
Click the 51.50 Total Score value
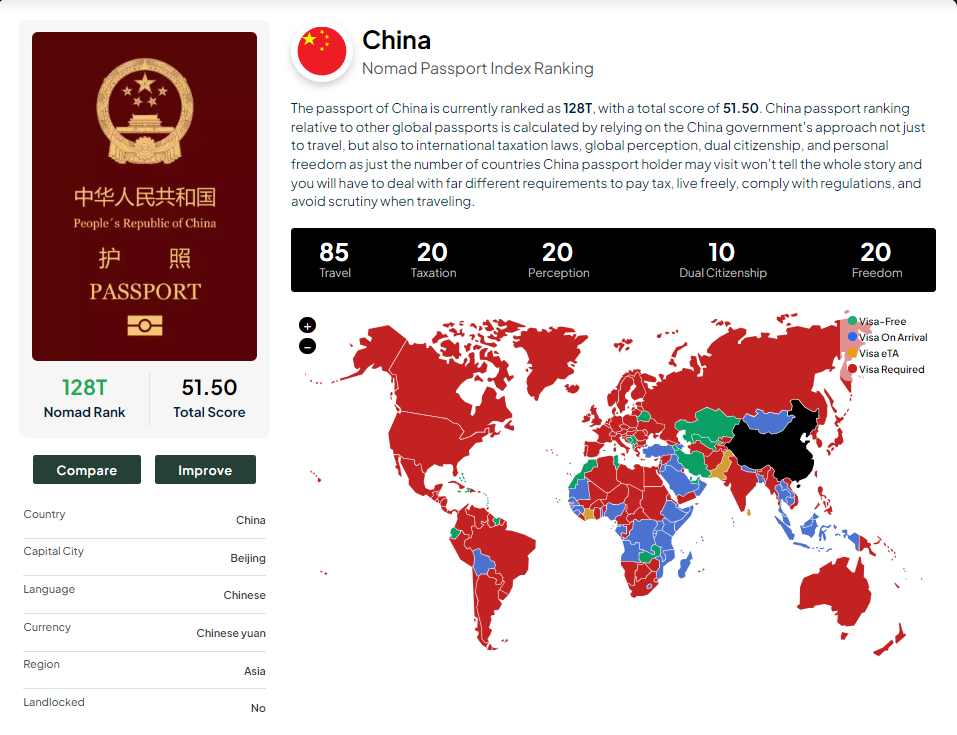click(x=209, y=388)
